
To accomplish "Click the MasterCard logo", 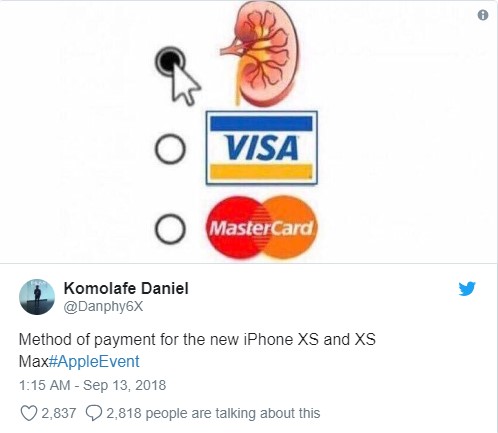I will click(261, 228).
